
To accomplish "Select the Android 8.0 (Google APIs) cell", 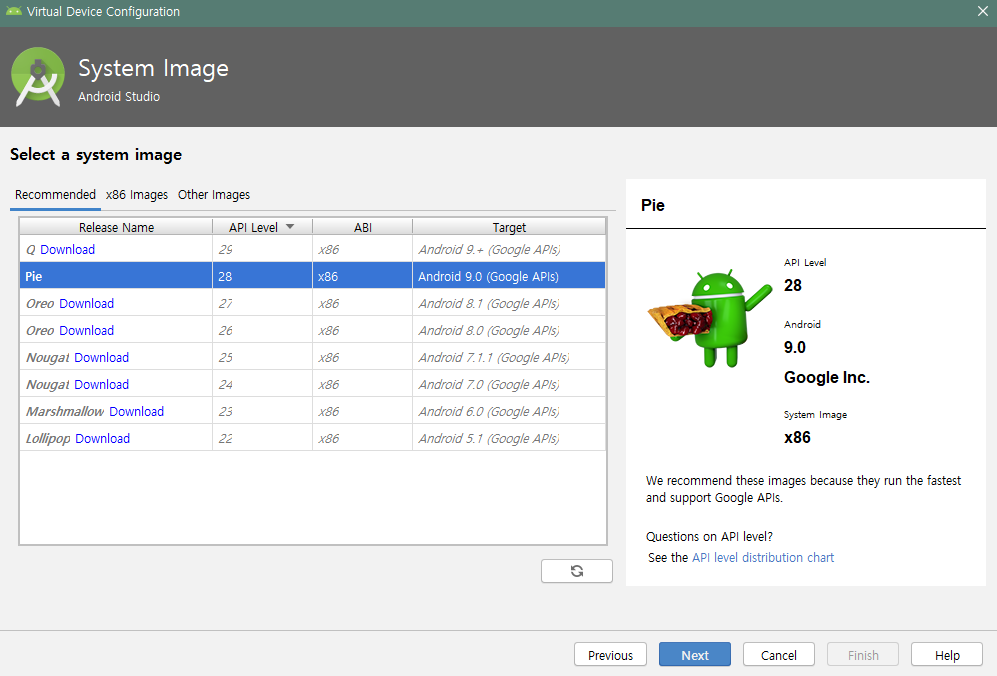I will coord(509,331).
